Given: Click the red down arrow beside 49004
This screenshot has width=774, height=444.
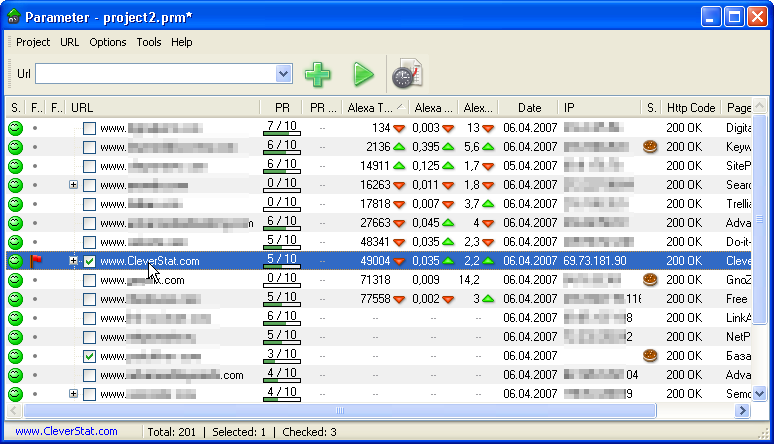Looking at the screenshot, I should tap(399, 261).
